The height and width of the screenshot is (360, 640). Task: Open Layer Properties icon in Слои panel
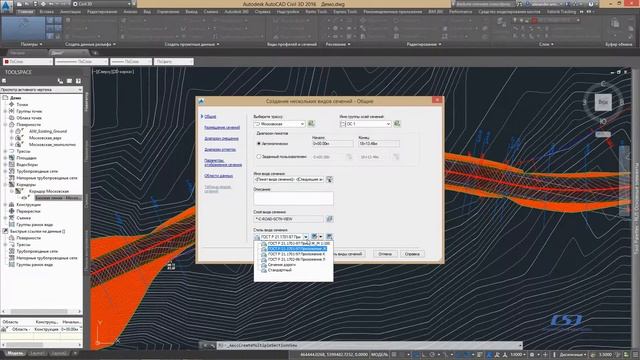[501, 23]
